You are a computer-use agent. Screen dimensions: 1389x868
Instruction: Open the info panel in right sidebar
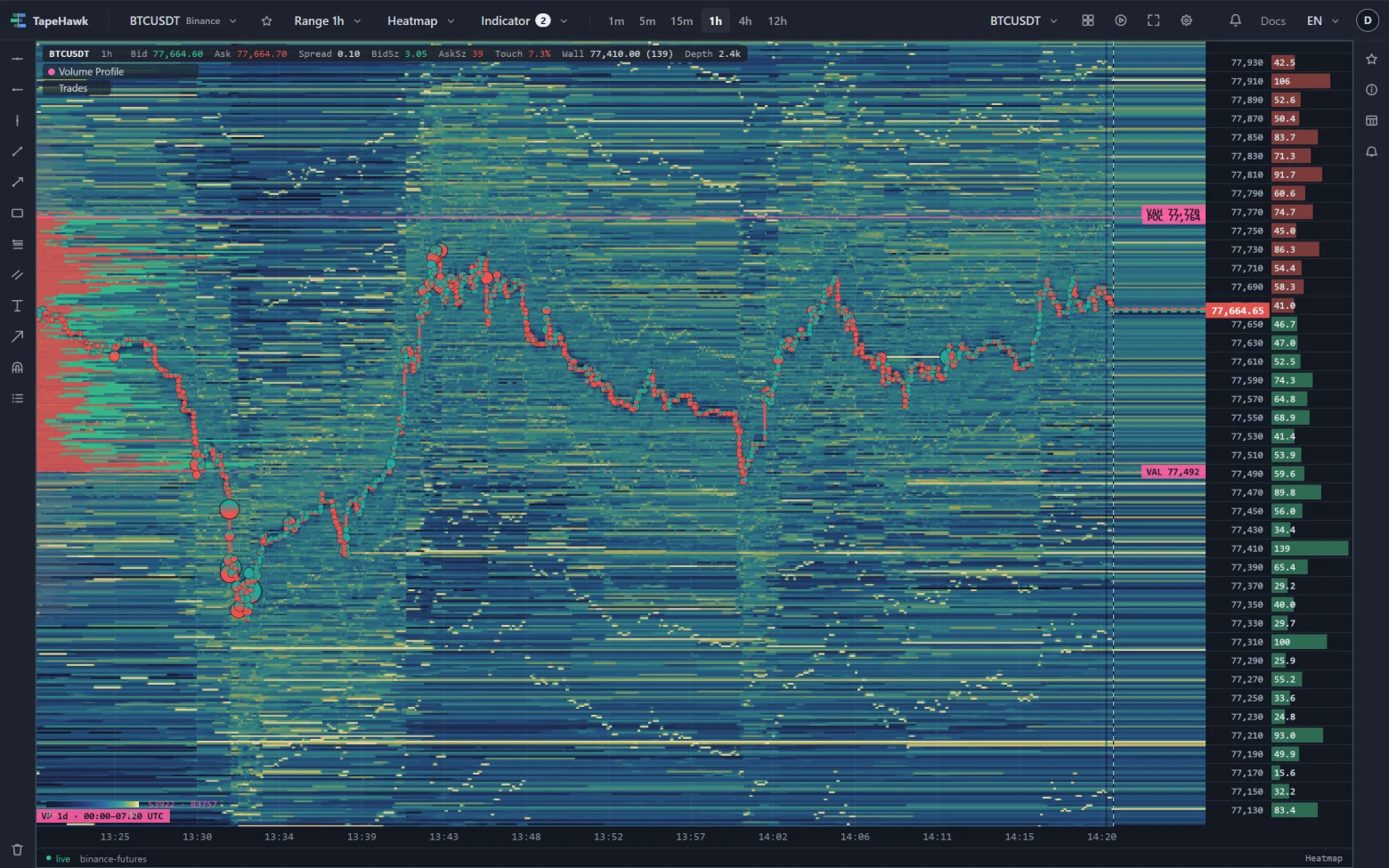(1371, 90)
